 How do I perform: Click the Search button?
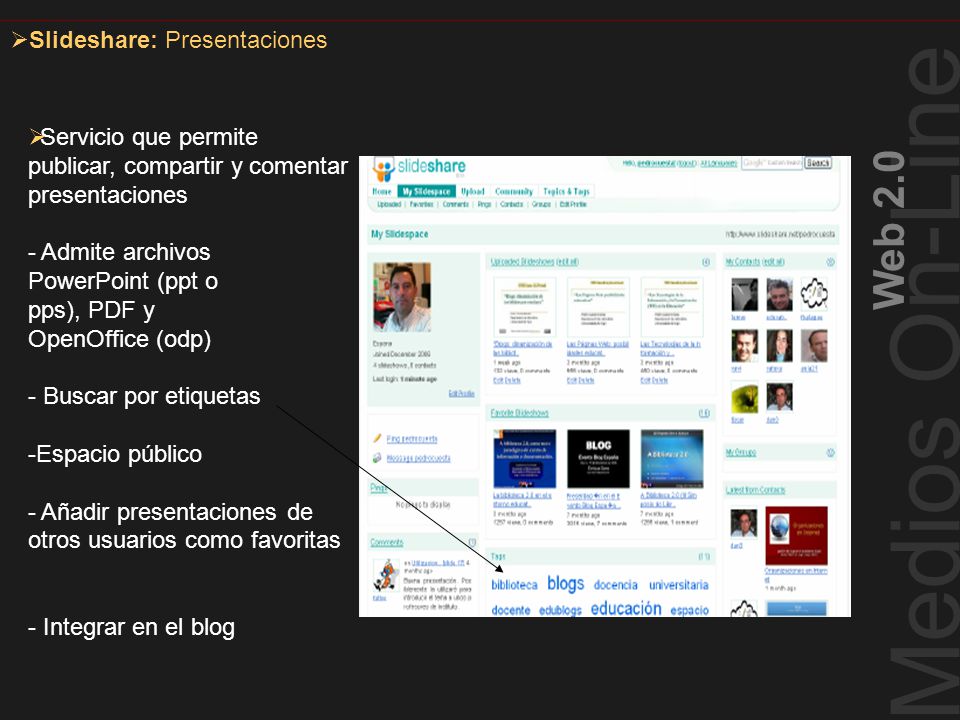click(x=818, y=163)
